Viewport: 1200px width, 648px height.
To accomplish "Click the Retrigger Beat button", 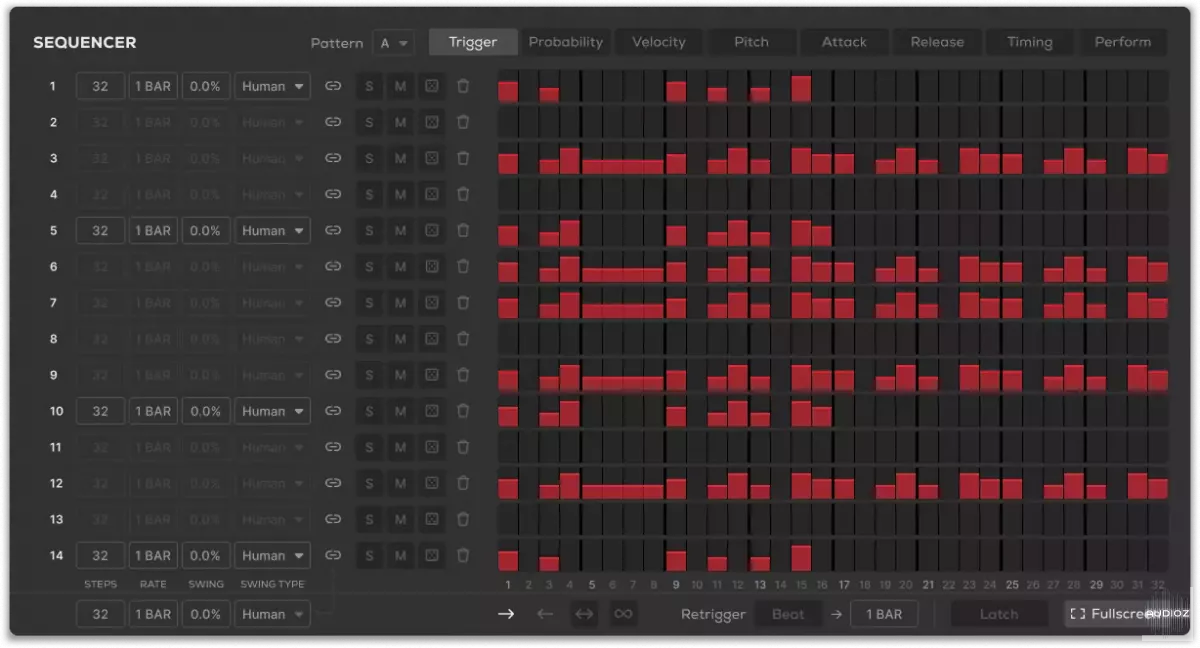I will tap(788, 614).
